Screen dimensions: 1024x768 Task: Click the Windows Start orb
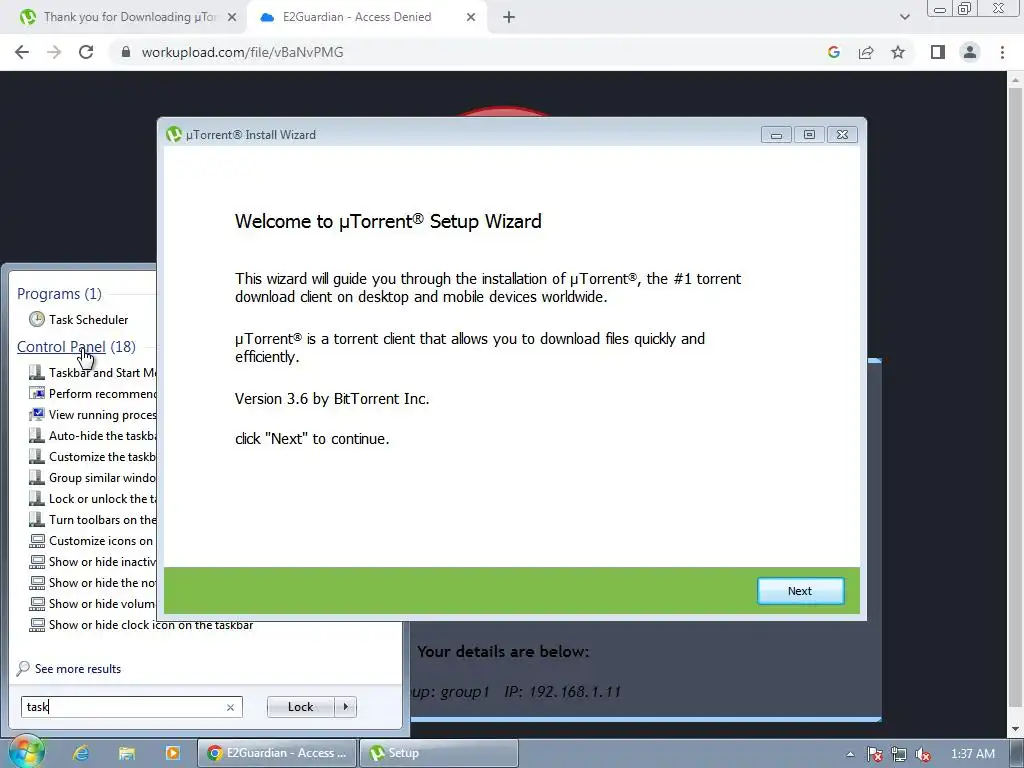tap(26, 751)
